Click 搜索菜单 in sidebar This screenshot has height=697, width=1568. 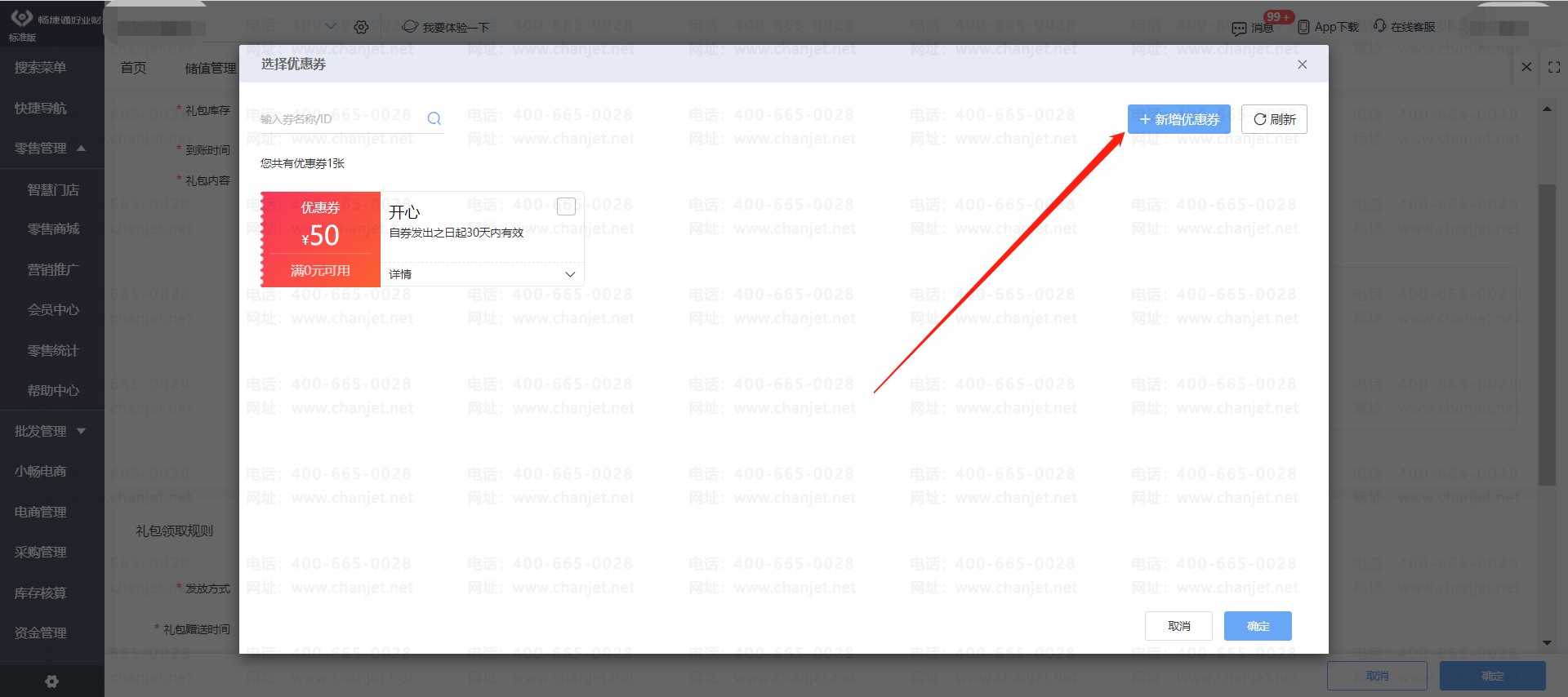40,68
